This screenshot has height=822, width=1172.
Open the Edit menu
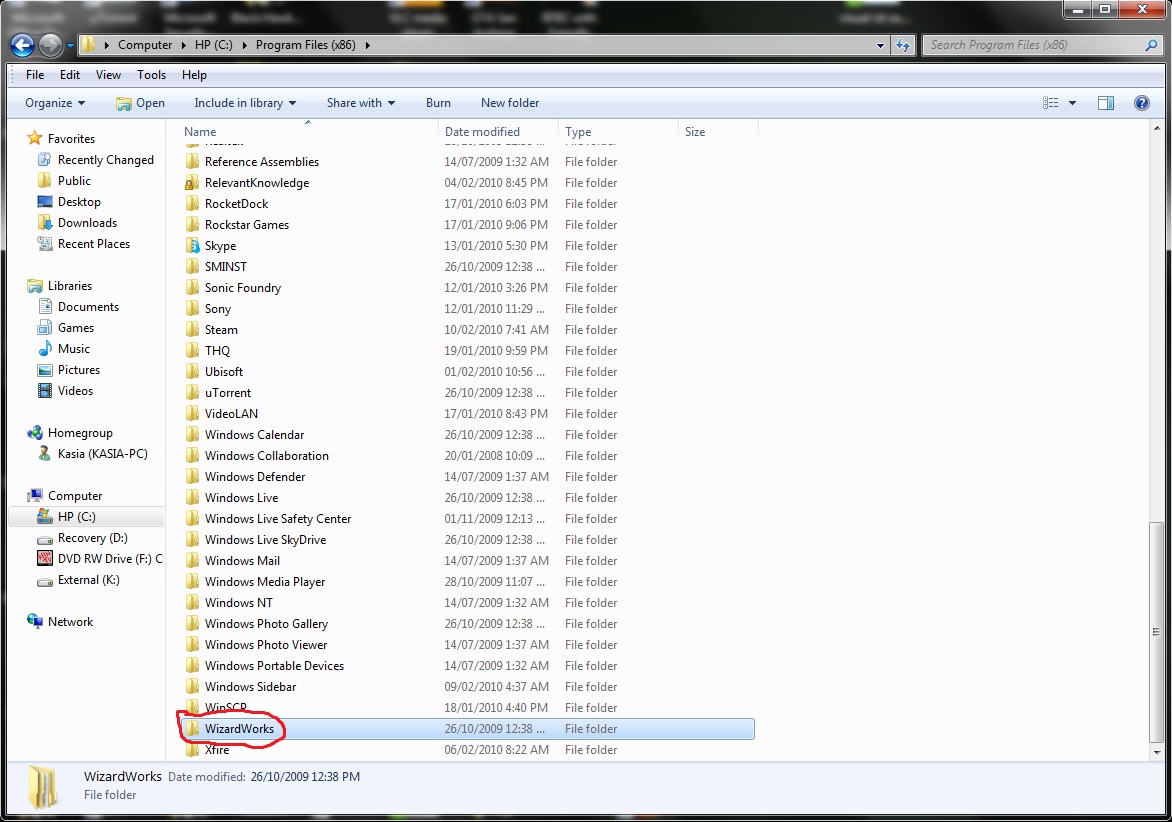click(70, 75)
